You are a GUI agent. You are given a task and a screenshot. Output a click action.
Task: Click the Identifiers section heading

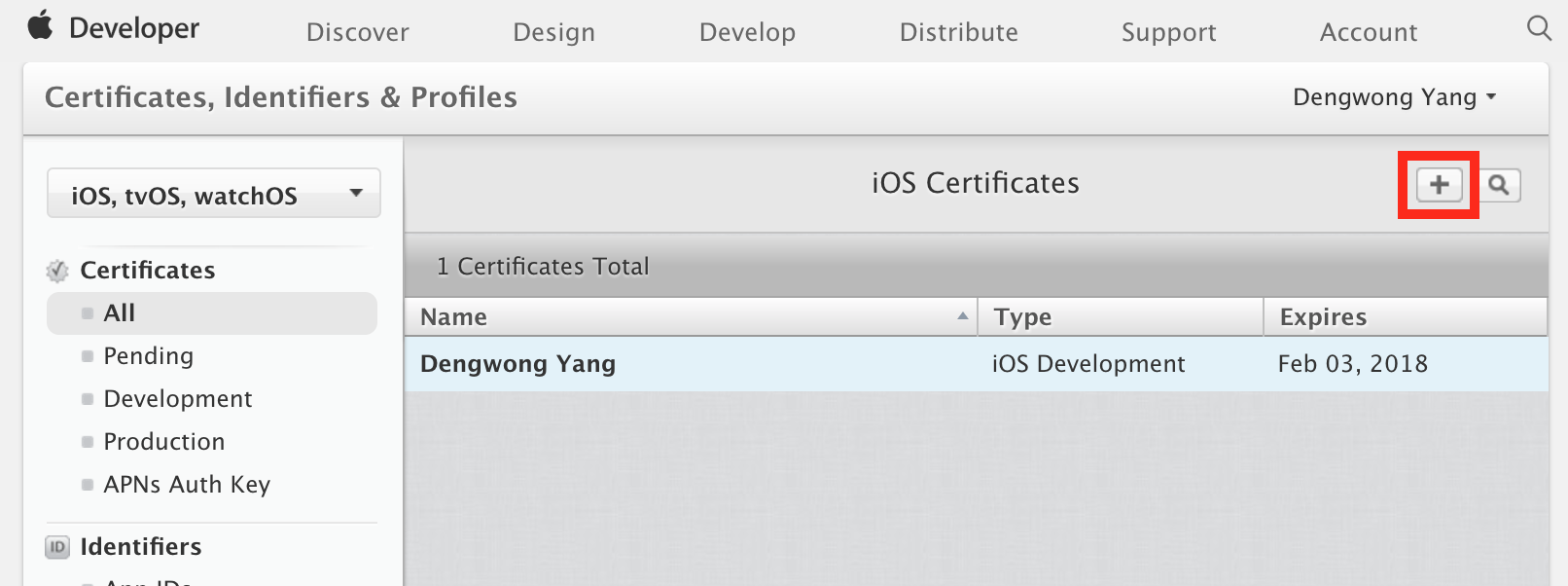pyautogui.click(x=141, y=547)
